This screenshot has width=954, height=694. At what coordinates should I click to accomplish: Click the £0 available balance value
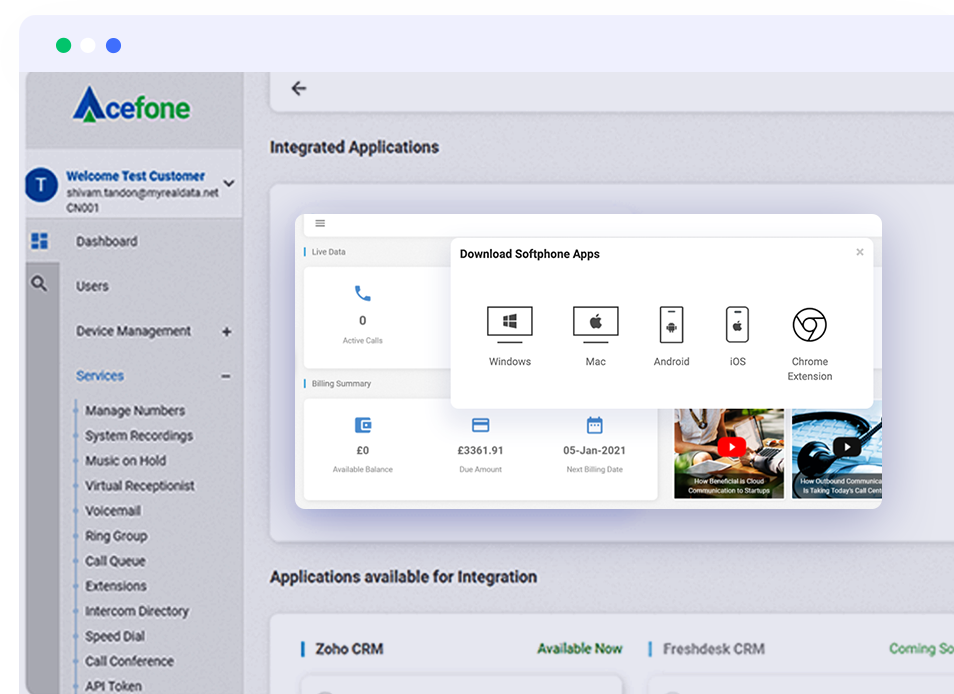[x=363, y=451]
